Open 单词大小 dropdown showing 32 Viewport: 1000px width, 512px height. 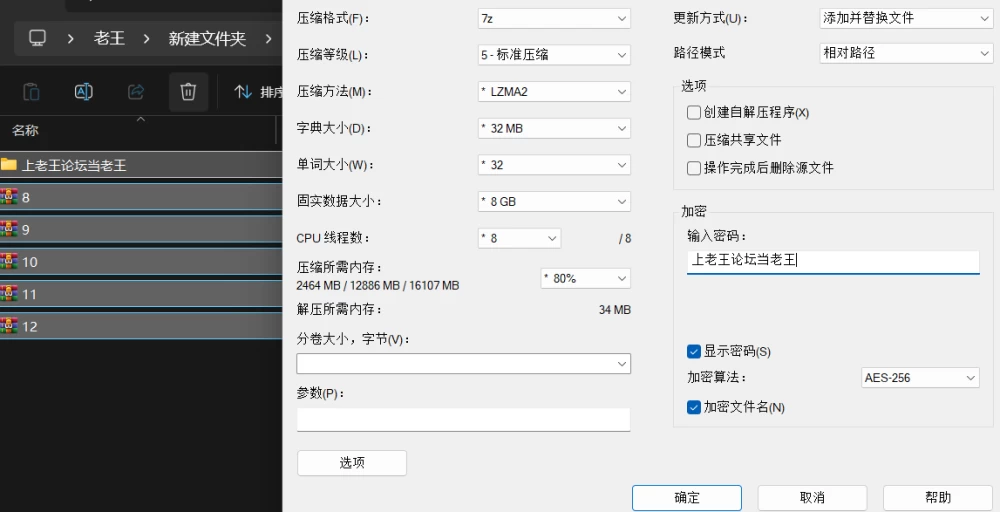[554, 165]
